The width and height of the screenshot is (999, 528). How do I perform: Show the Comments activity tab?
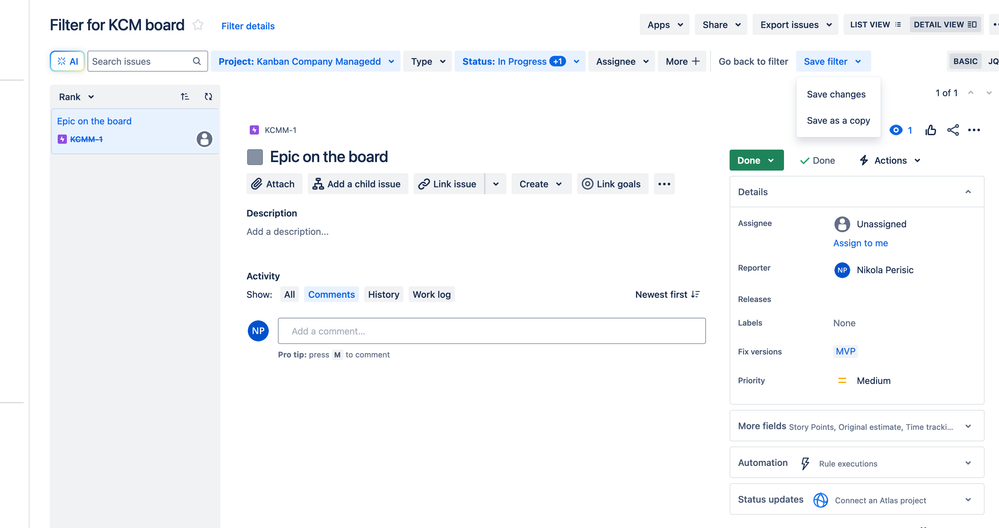coord(331,294)
